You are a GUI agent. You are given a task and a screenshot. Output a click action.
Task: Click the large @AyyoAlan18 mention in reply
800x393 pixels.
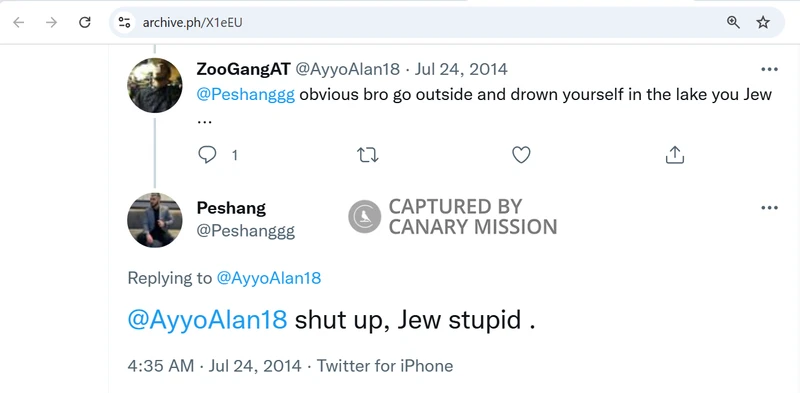tap(207, 320)
